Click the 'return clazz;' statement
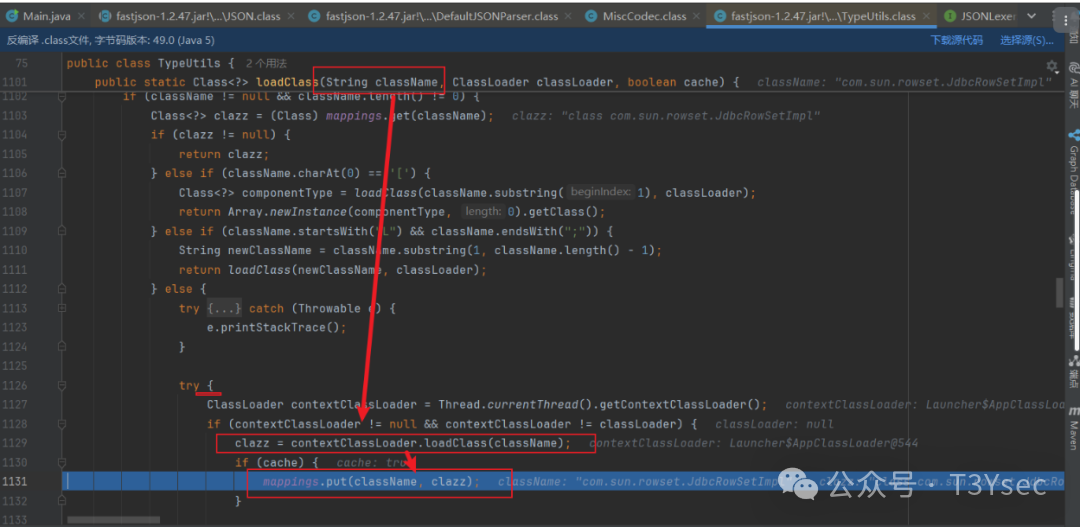The height and width of the screenshot is (527, 1080). pyautogui.click(x=225, y=154)
